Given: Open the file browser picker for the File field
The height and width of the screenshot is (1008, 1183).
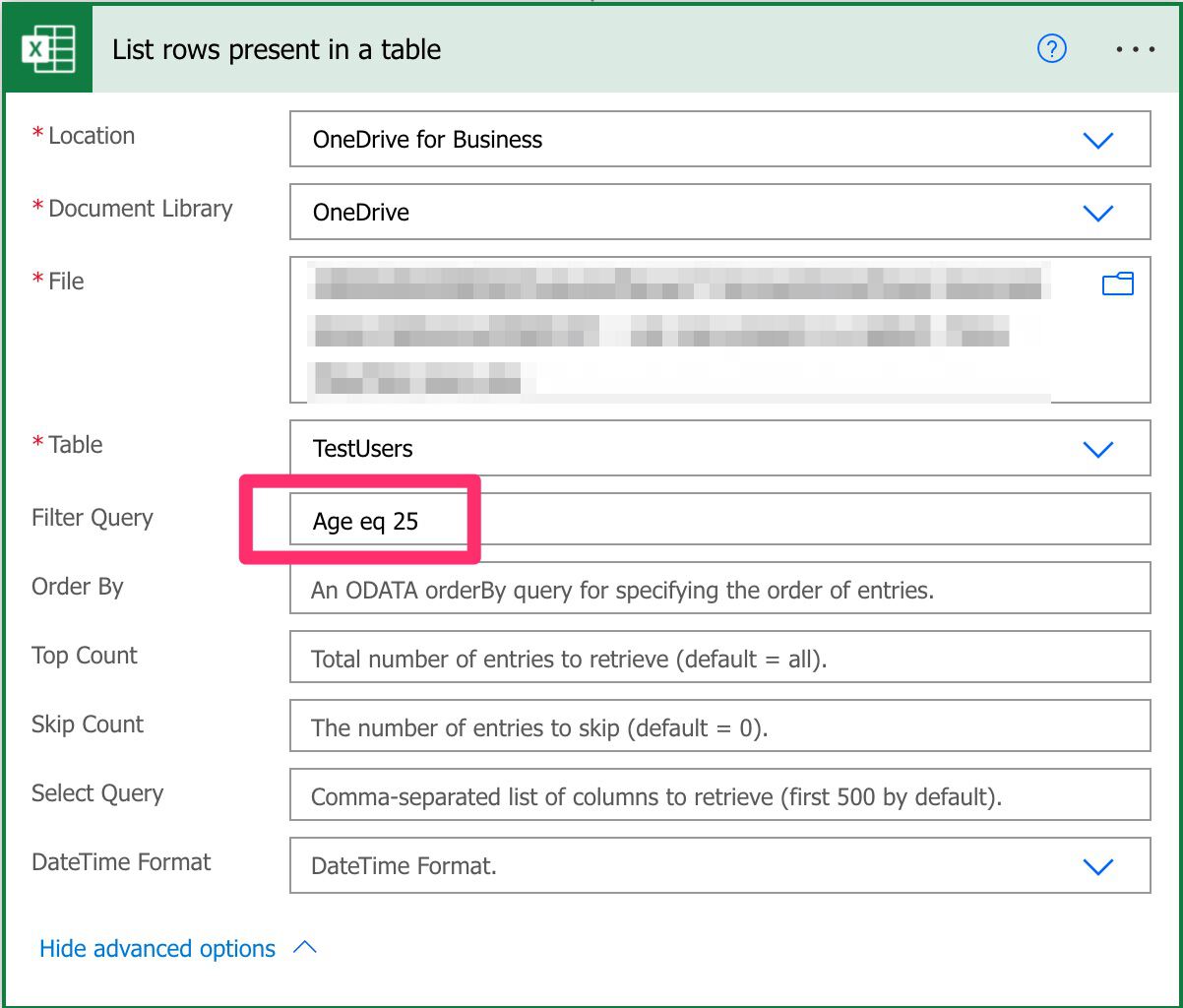Looking at the screenshot, I should [x=1119, y=283].
